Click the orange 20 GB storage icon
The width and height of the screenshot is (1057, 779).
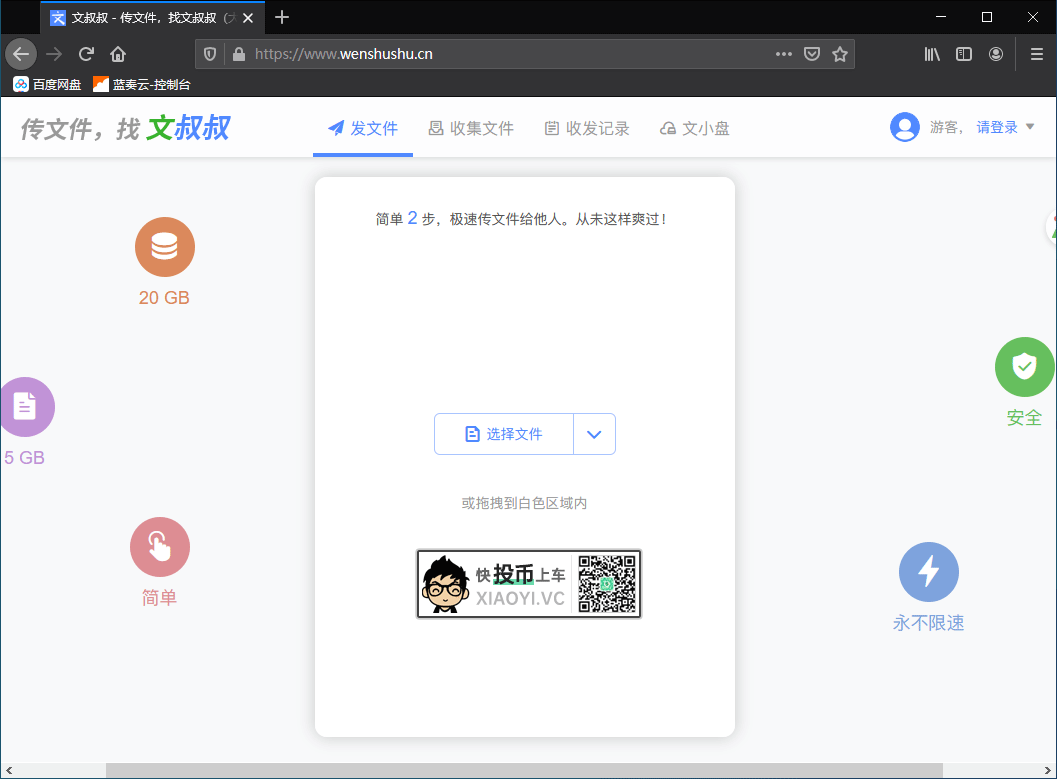click(165, 247)
